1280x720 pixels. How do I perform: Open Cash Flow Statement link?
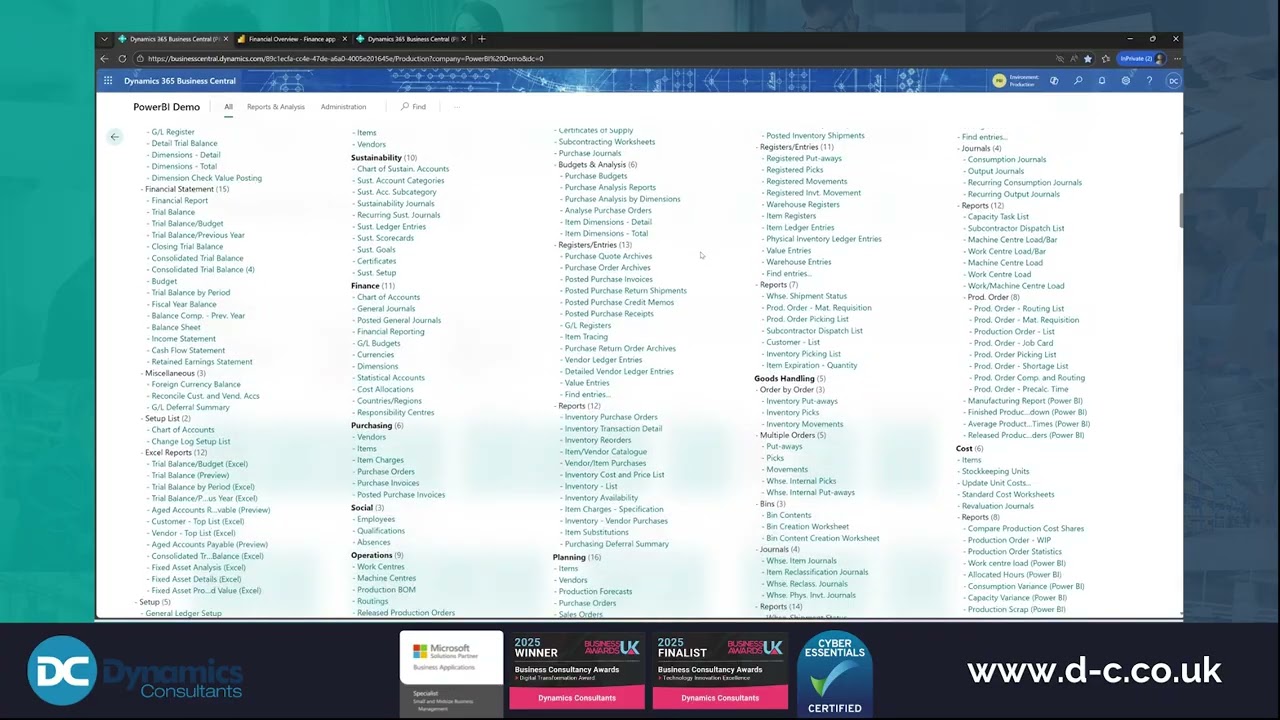[x=188, y=350]
